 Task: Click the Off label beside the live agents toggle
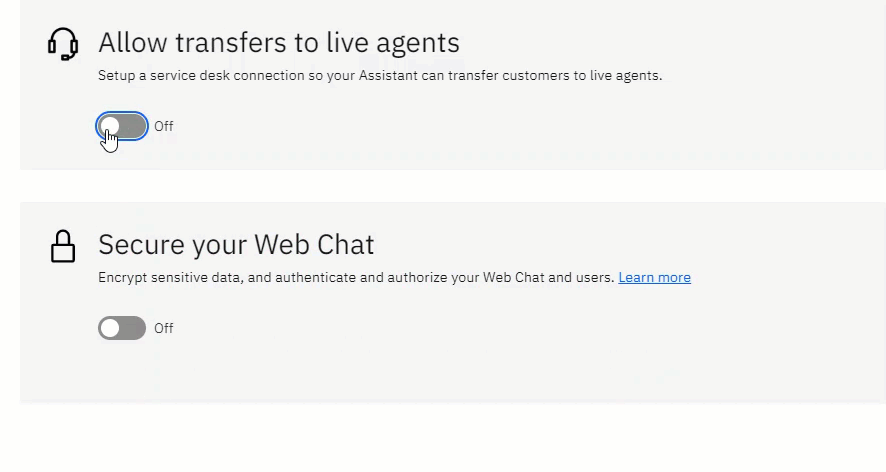tap(164, 126)
